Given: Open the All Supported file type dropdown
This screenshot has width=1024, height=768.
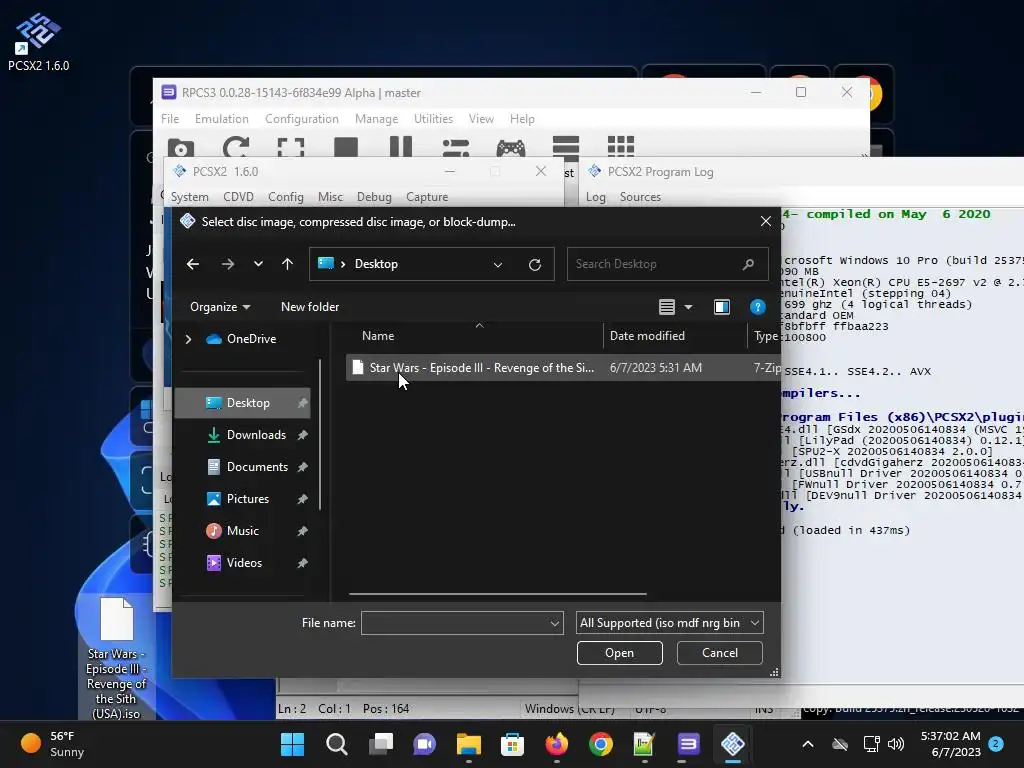Looking at the screenshot, I should (669, 623).
